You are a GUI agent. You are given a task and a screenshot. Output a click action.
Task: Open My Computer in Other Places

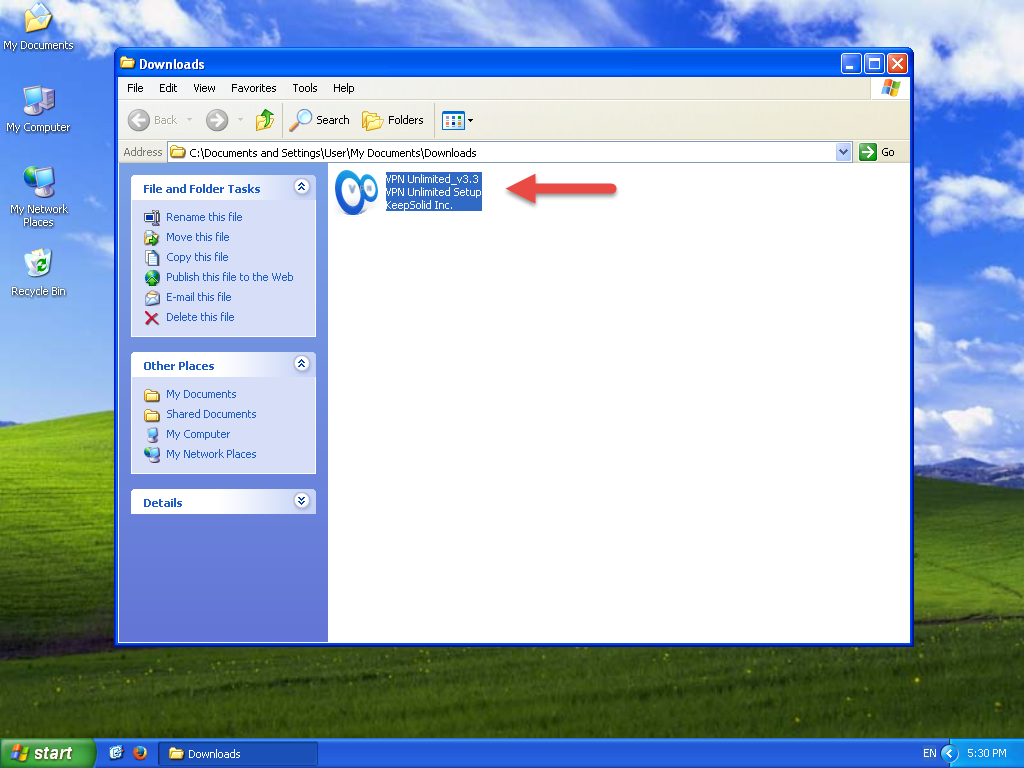pyautogui.click(x=198, y=434)
